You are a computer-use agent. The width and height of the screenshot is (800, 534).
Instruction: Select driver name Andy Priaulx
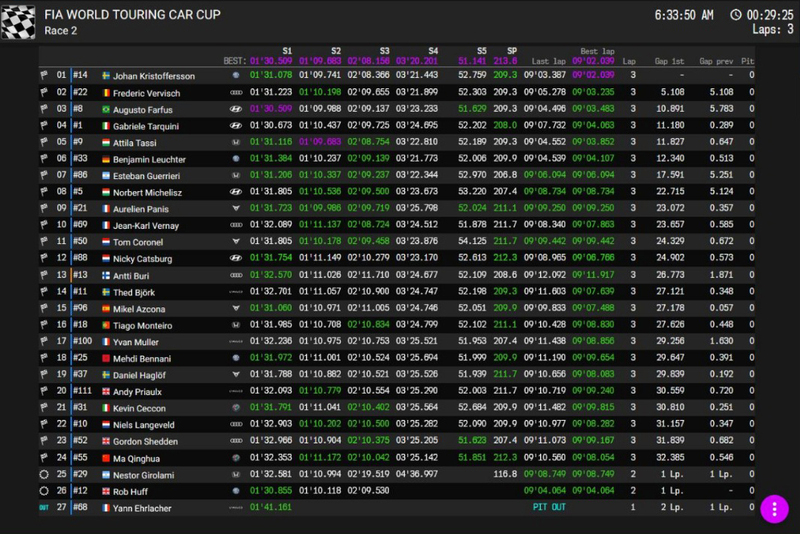137,392
